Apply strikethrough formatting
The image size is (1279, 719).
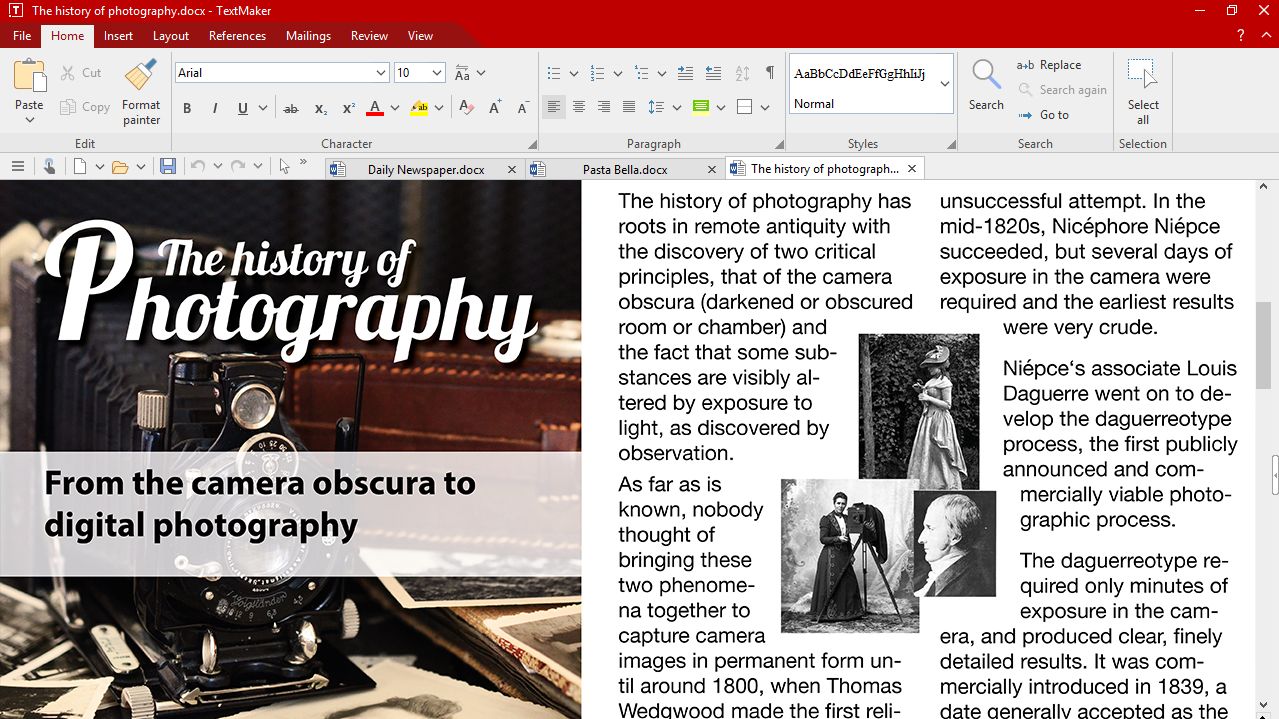point(291,108)
